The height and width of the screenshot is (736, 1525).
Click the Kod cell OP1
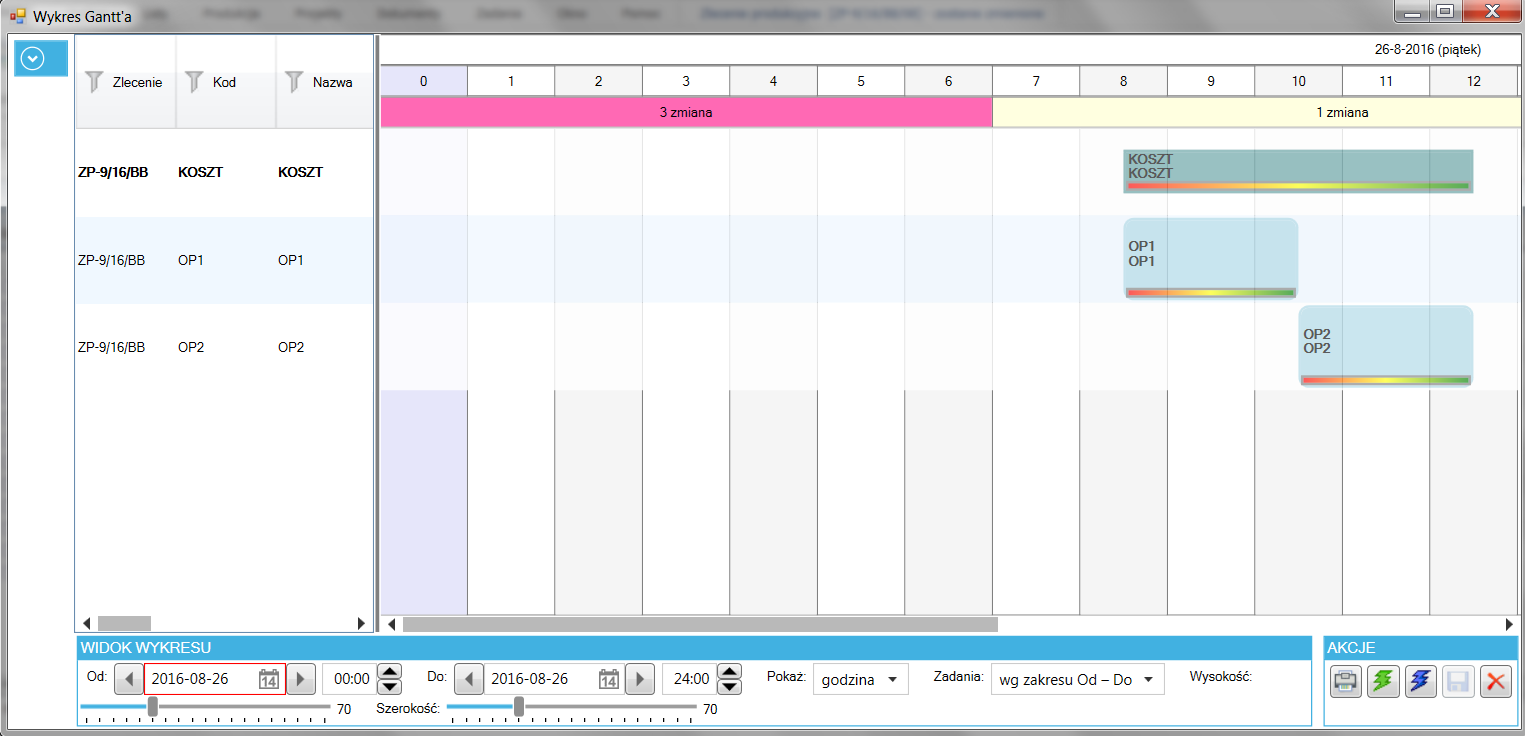pyautogui.click(x=191, y=260)
